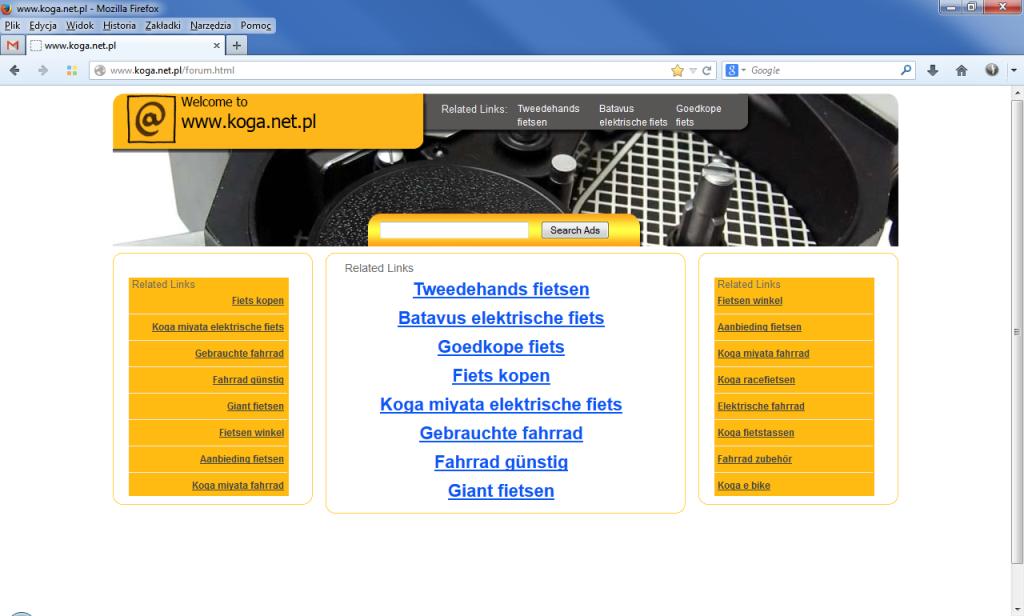Bookmark this page with the star icon
This screenshot has width=1024, height=616.
[x=677, y=70]
